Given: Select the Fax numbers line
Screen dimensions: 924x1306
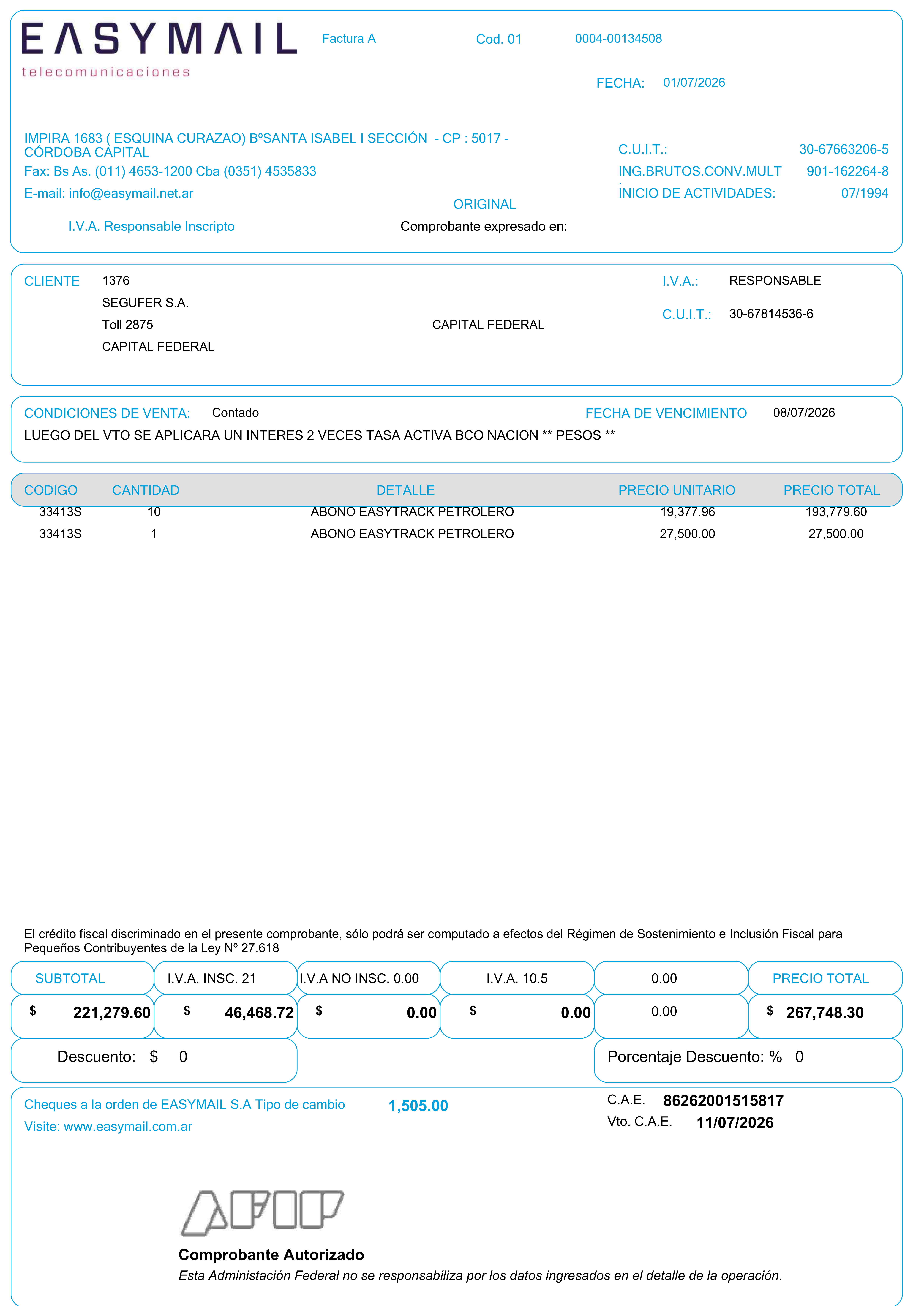Looking at the screenshot, I should point(170,171).
